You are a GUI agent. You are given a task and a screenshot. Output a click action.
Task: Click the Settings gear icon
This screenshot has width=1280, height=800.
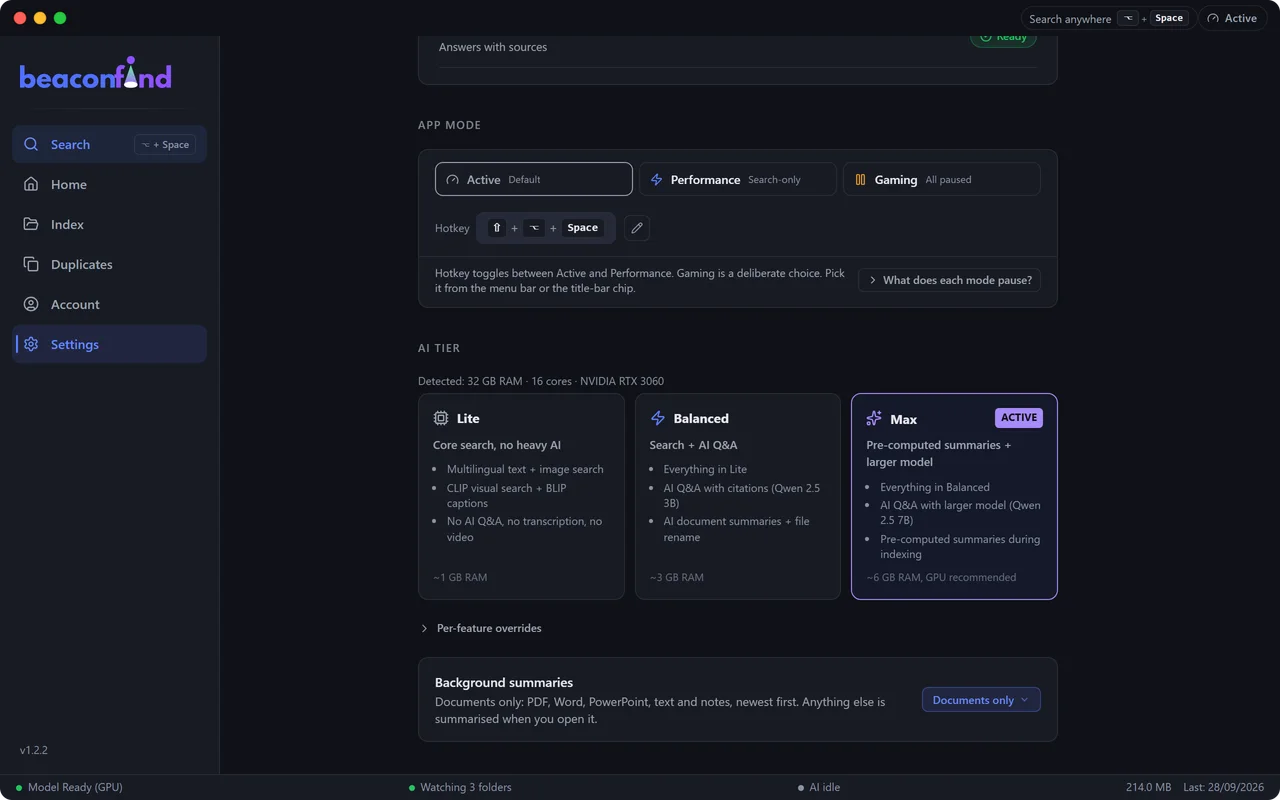(31, 344)
